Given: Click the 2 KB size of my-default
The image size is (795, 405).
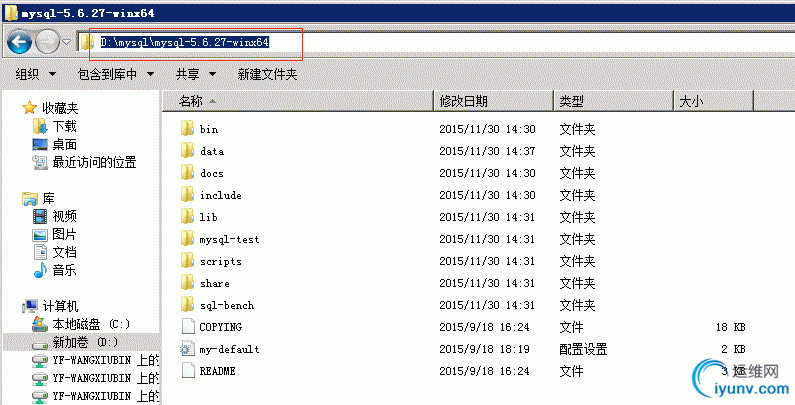Looking at the screenshot, I should pos(734,349).
